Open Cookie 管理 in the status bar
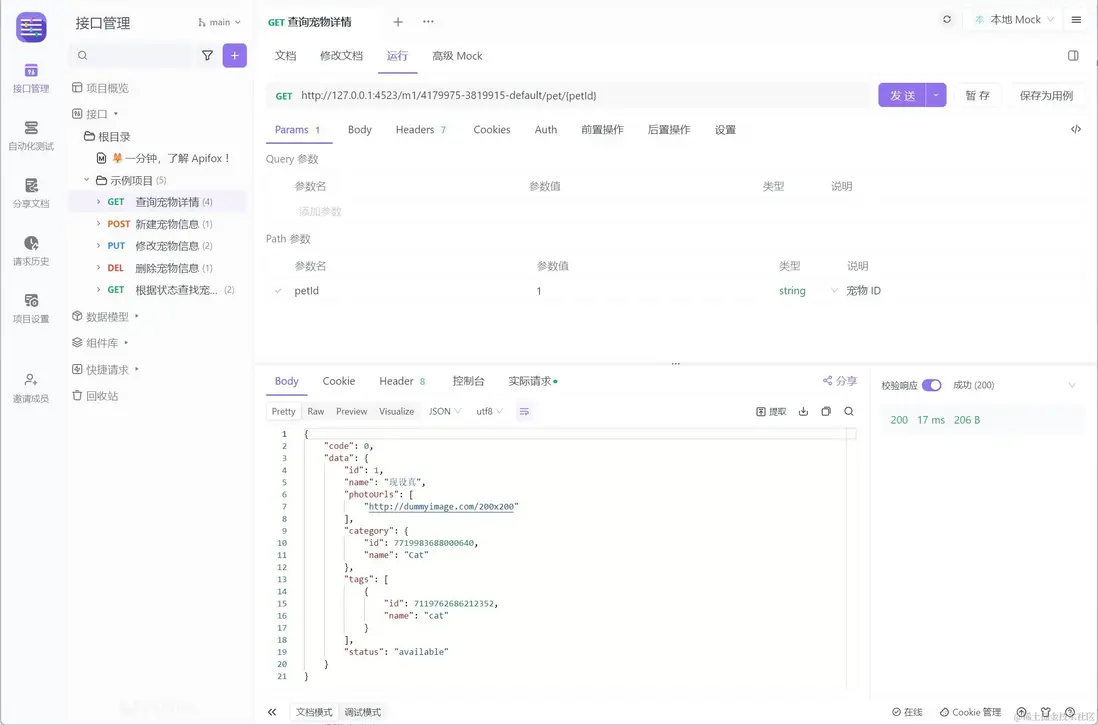 tap(970, 712)
